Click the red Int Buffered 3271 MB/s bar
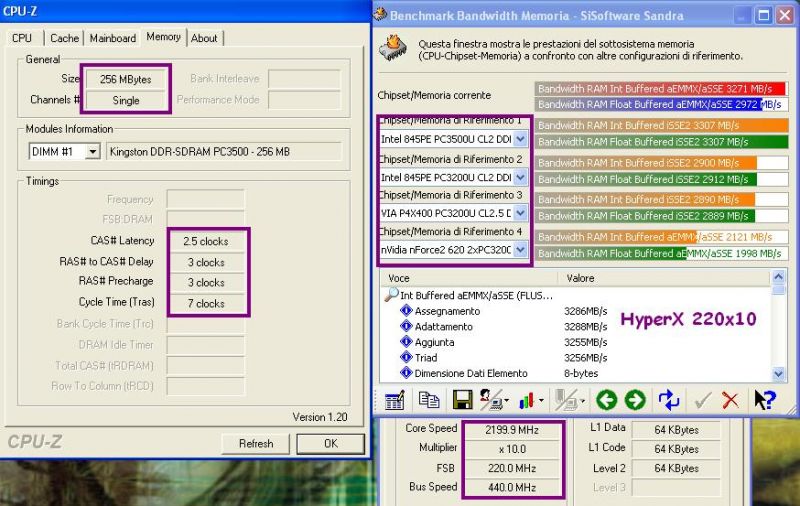This screenshot has width=800, height=506. click(660, 89)
